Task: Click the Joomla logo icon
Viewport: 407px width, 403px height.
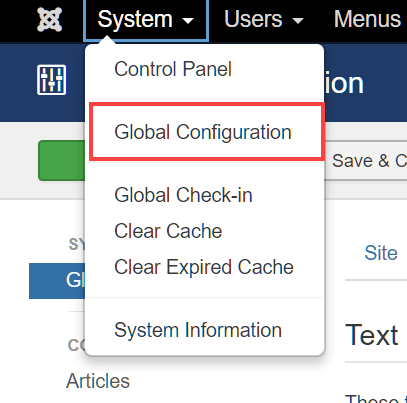Action: click(50, 19)
